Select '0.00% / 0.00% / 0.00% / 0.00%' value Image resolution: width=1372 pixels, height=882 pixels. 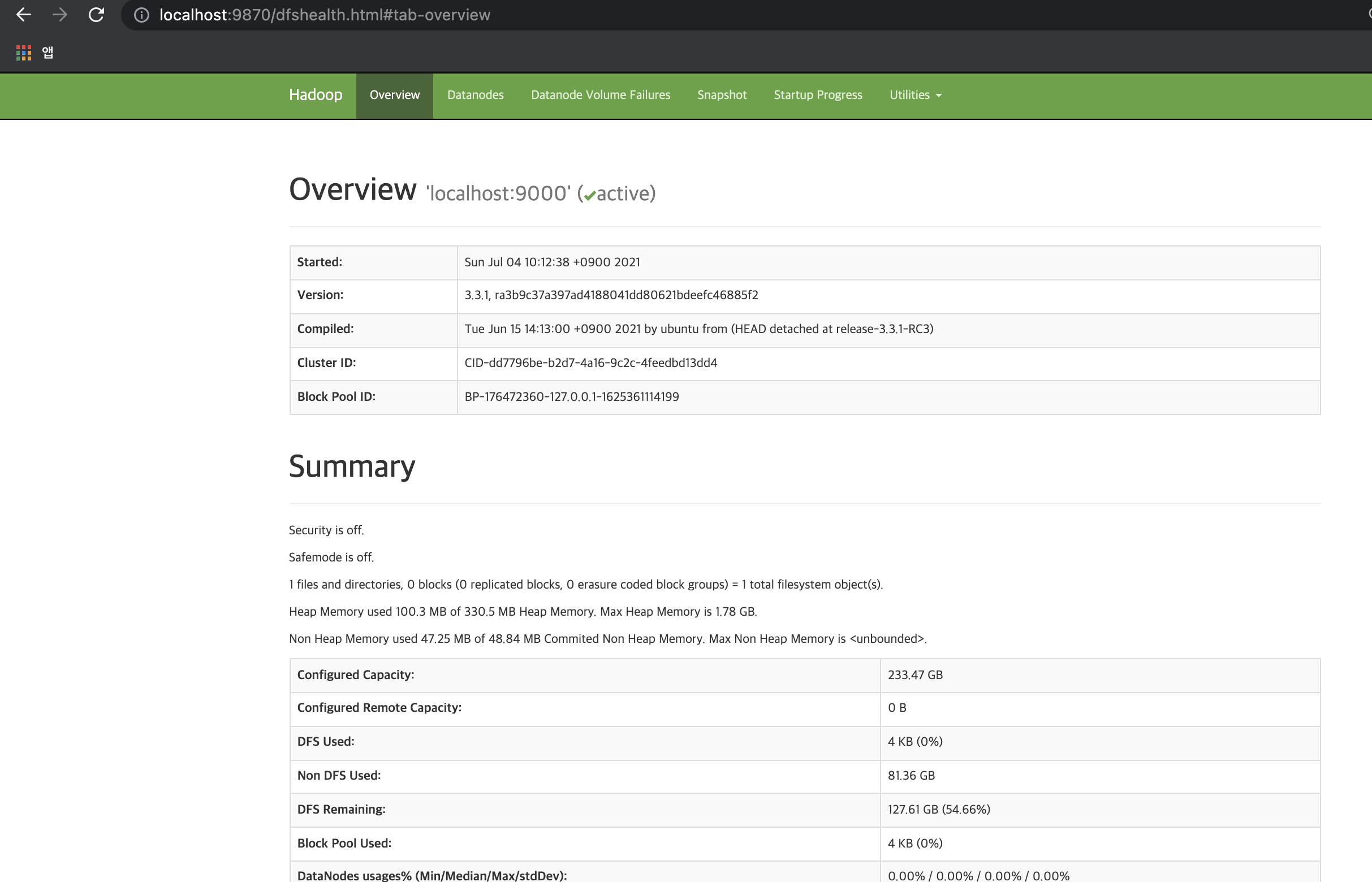click(978, 876)
